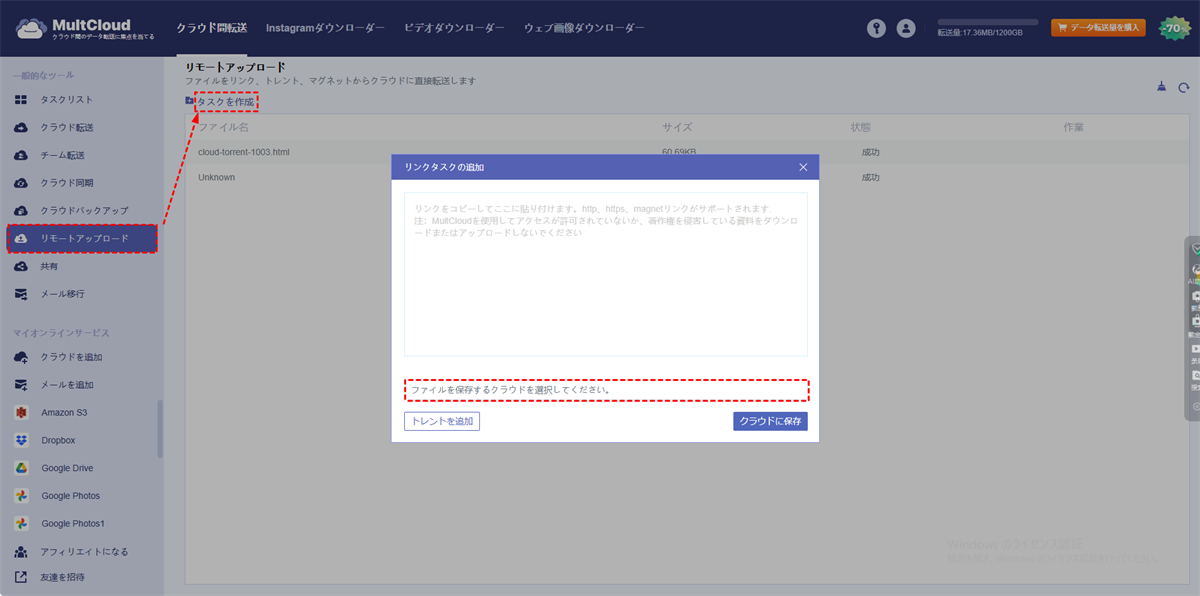Click the -70% discount badge

tap(1173, 29)
